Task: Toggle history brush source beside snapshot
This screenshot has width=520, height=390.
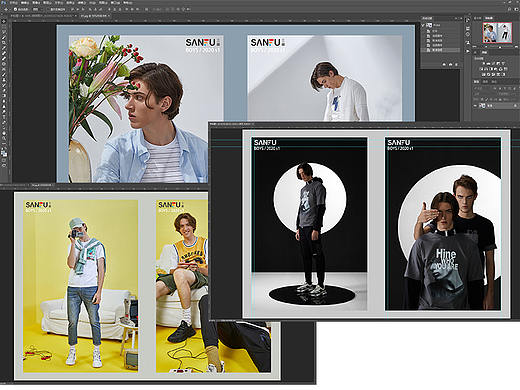Action: click(423, 25)
